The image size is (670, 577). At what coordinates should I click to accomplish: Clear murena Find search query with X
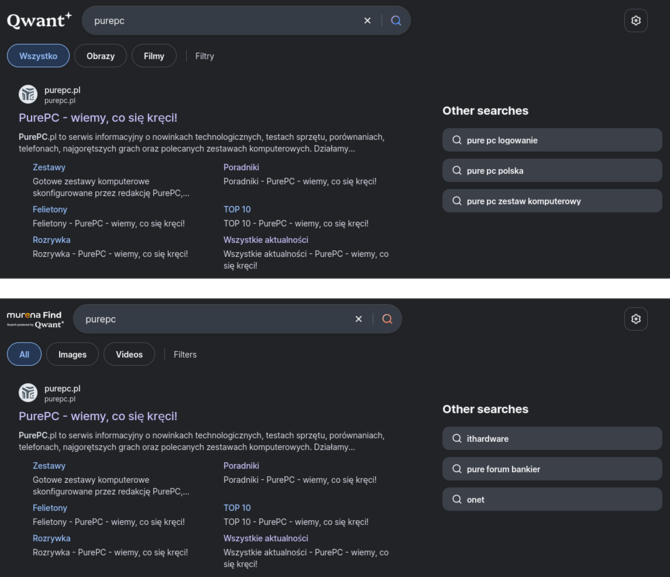point(359,319)
